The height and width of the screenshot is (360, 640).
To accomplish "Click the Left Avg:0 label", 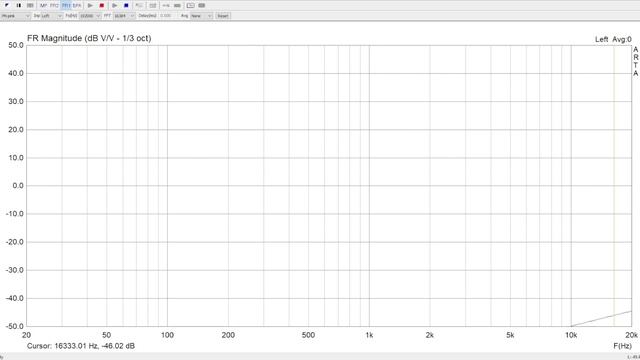I will 613,39.
